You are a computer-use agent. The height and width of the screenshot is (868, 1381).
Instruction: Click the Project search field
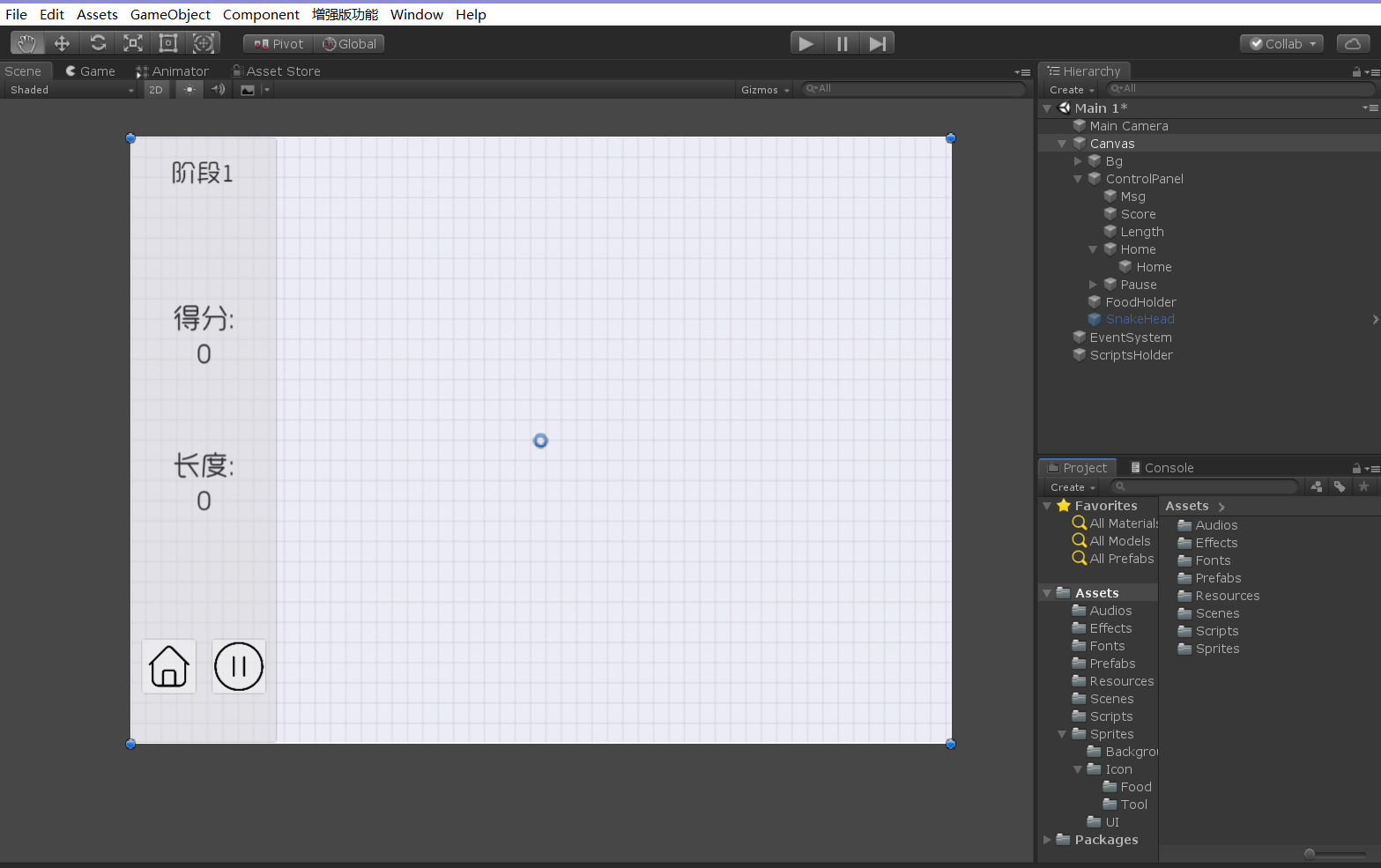tap(1203, 486)
